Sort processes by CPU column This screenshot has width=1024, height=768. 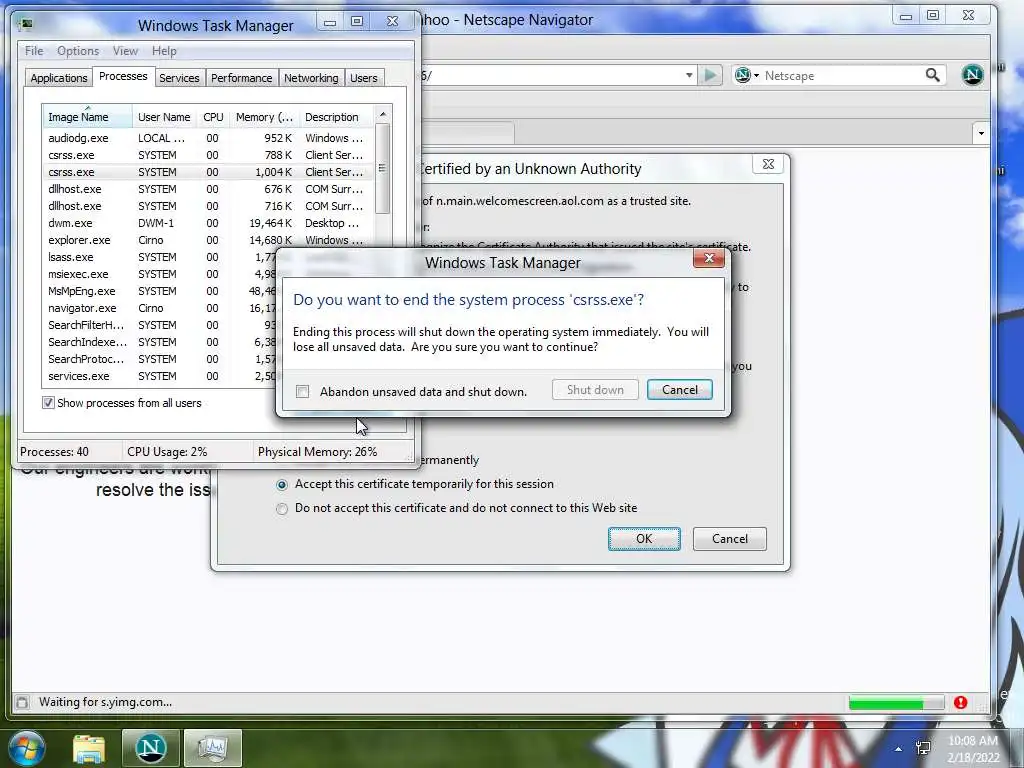(x=213, y=117)
